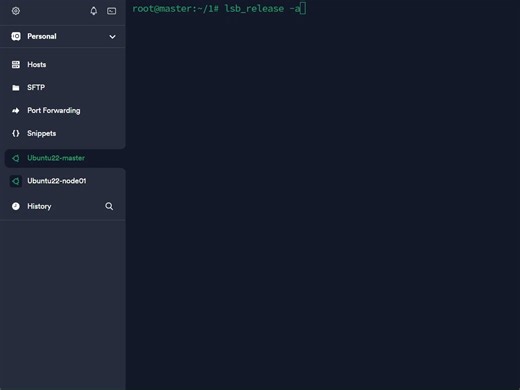Open the Snippets section
The image size is (520, 390).
point(63,133)
